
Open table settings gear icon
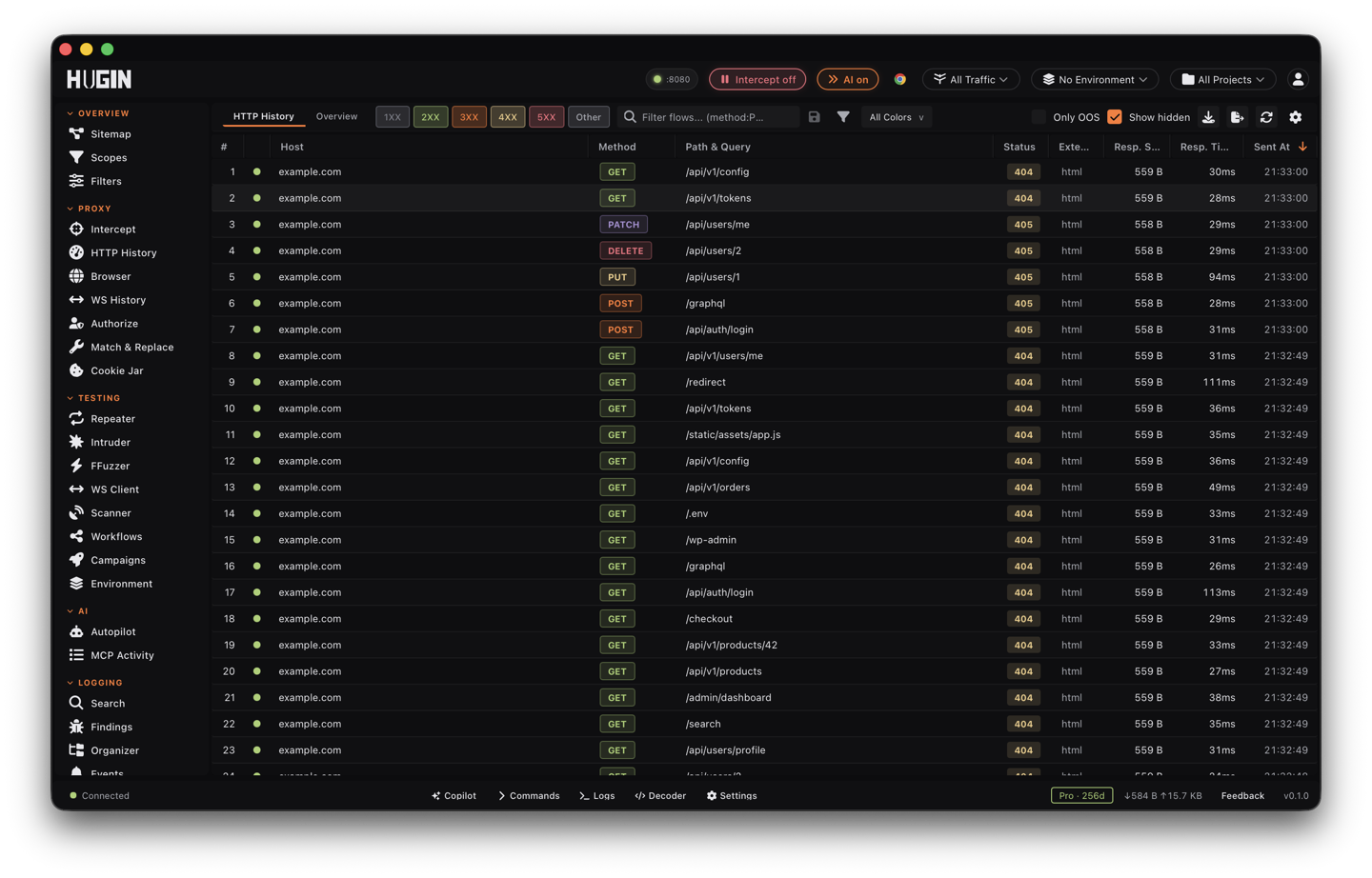(x=1296, y=117)
